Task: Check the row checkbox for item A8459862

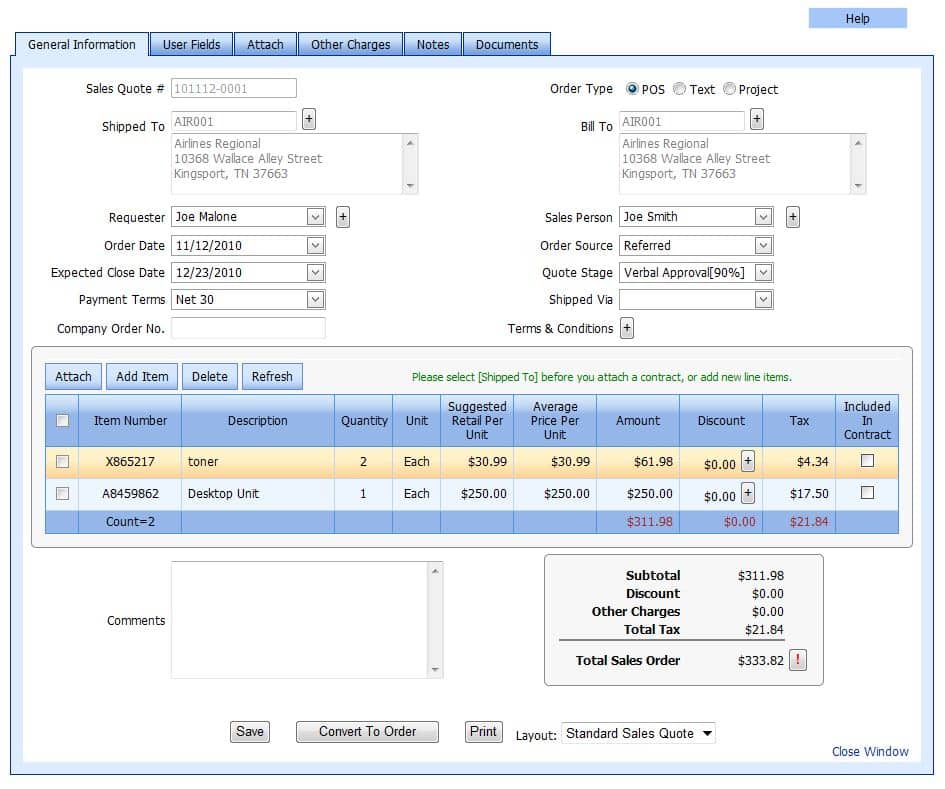Action: coord(62,494)
